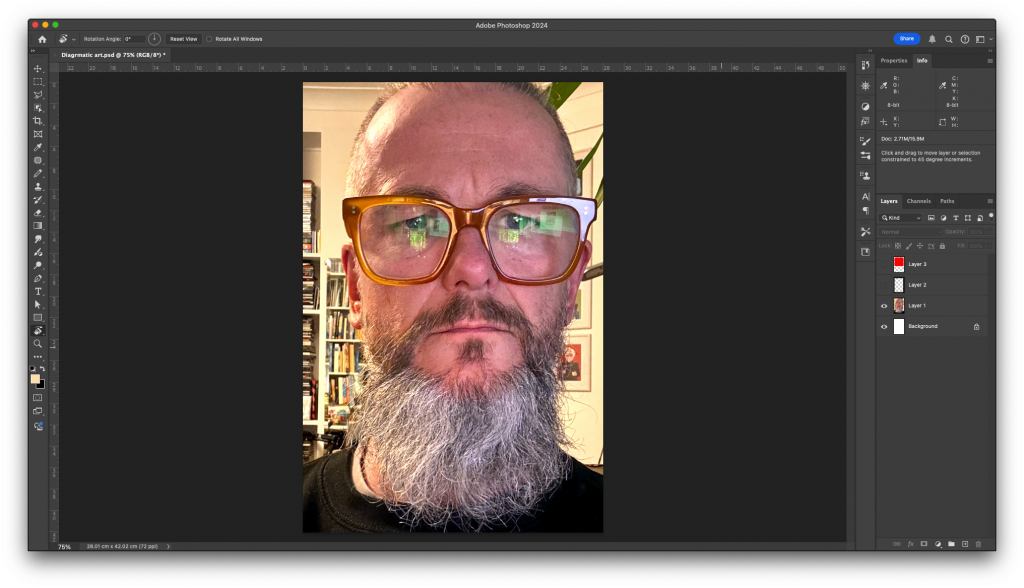Open the notifications bell icon
Image resolution: width=1024 pixels, height=588 pixels.
(x=932, y=39)
